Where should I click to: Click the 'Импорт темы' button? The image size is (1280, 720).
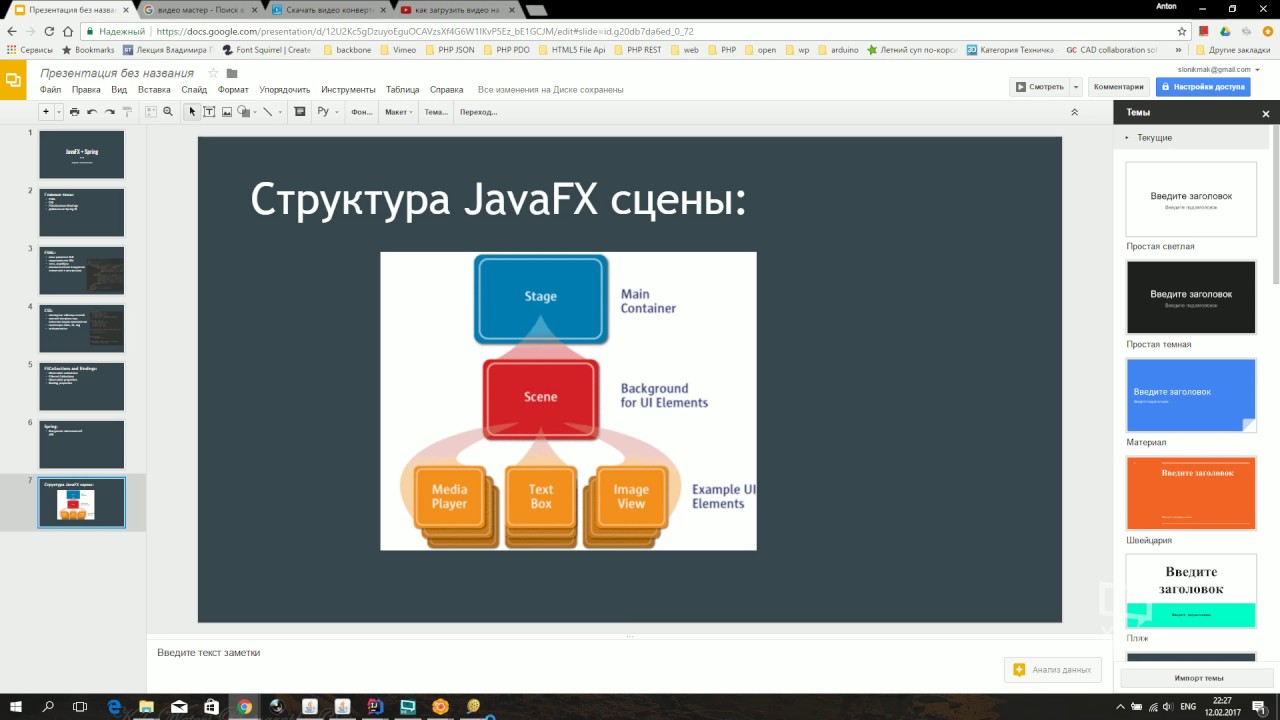pos(1197,678)
